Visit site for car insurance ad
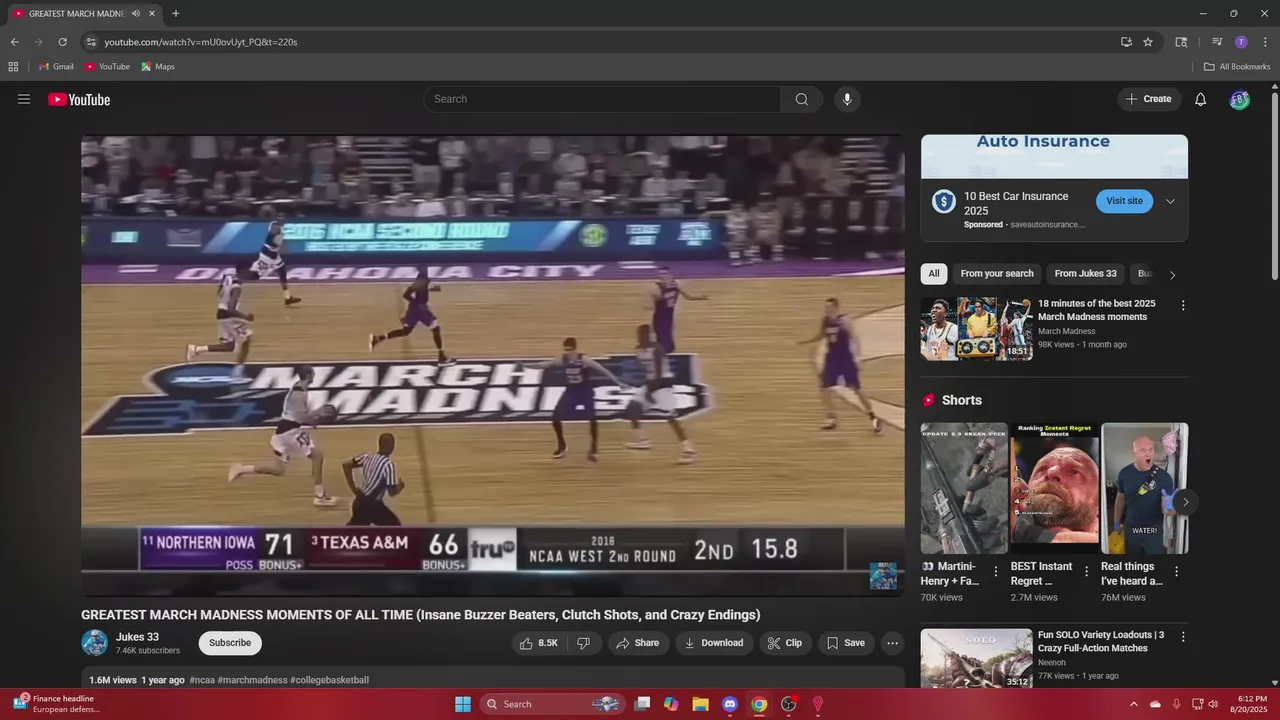1280x720 pixels. coord(1124,201)
